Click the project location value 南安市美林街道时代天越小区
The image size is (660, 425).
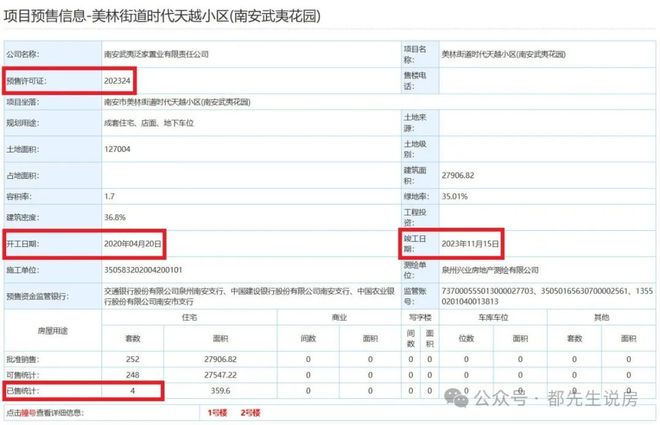177,102
